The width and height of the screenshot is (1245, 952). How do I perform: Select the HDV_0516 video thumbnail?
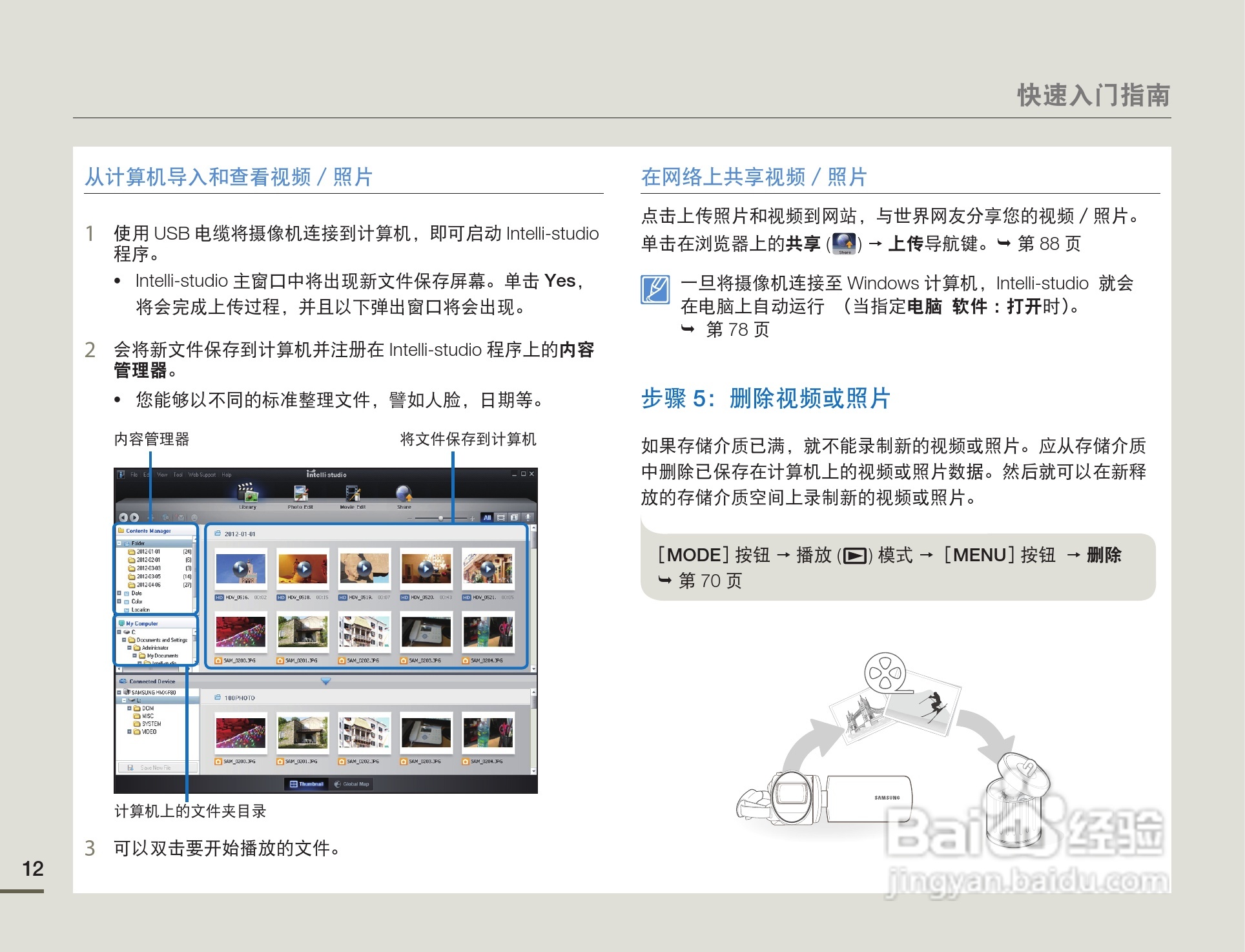coord(240,570)
